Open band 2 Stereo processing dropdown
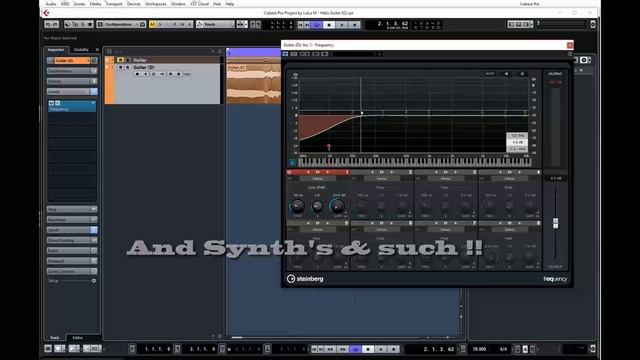Screen dimensions: 640x360 coord(382,179)
